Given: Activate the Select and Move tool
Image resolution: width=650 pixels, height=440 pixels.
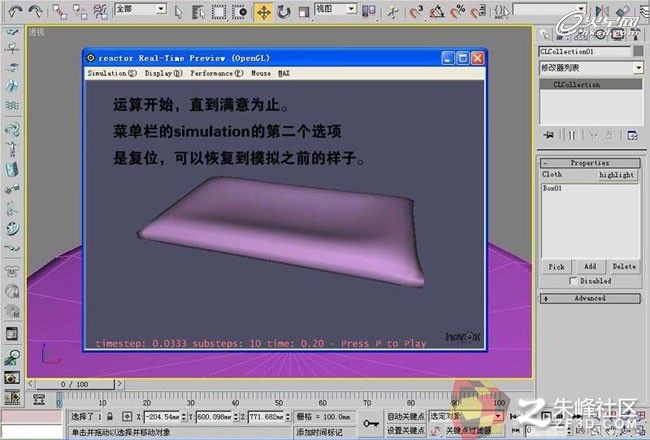Looking at the screenshot, I should pos(263,12).
